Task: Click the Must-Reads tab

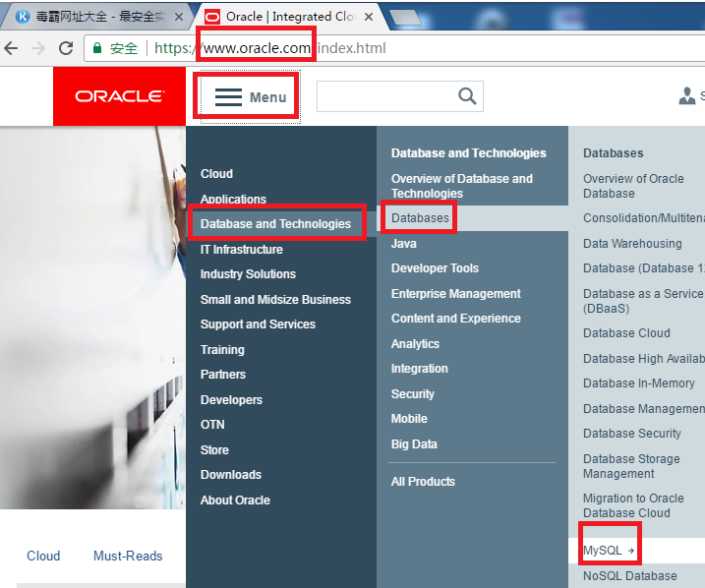Action: pyautogui.click(x=128, y=556)
